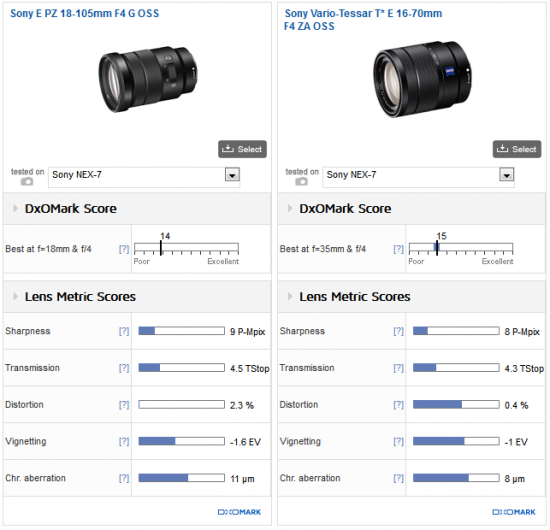Click the 'Best at f=18mm & f/4' text

click(x=48, y=249)
